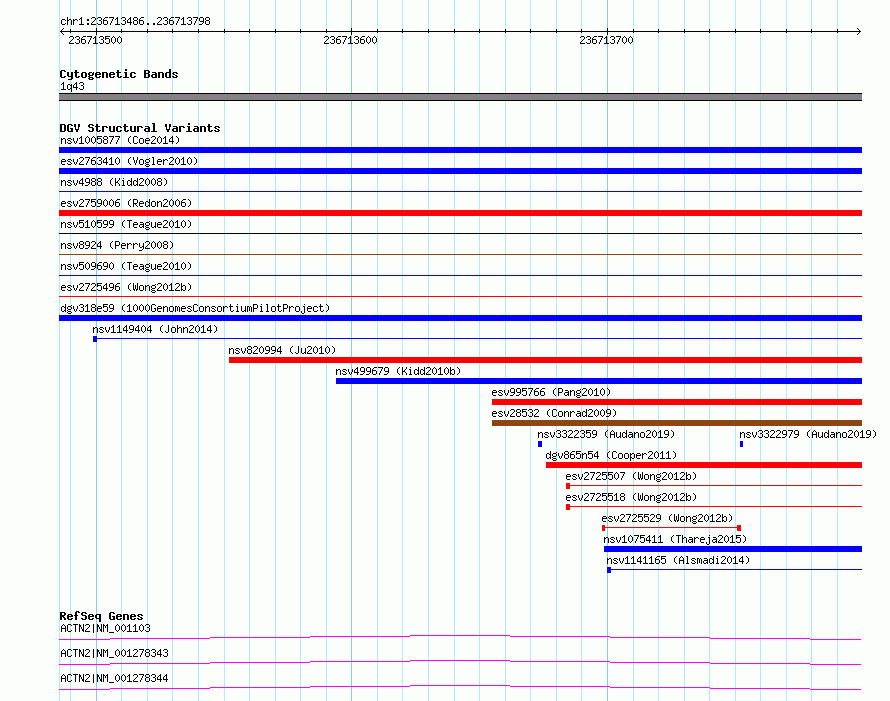Select the dgv865n54 red variant bar
The width and height of the screenshot is (890, 701).
(x=704, y=465)
